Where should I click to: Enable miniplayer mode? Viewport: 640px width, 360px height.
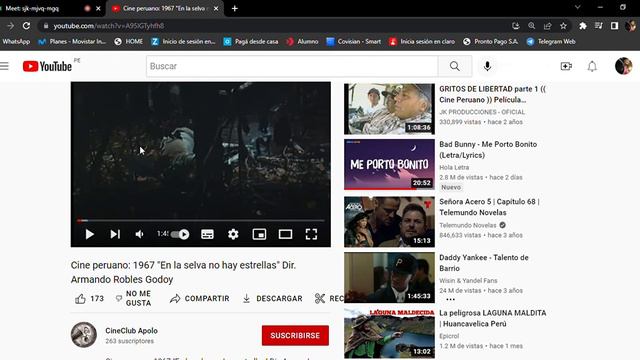pos(259,234)
